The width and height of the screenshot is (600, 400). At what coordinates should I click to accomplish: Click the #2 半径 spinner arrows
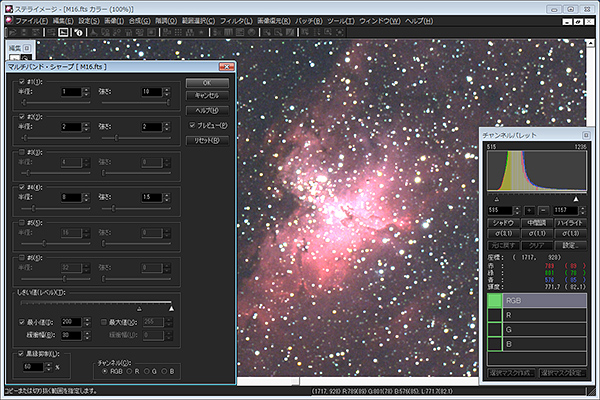click(x=86, y=127)
